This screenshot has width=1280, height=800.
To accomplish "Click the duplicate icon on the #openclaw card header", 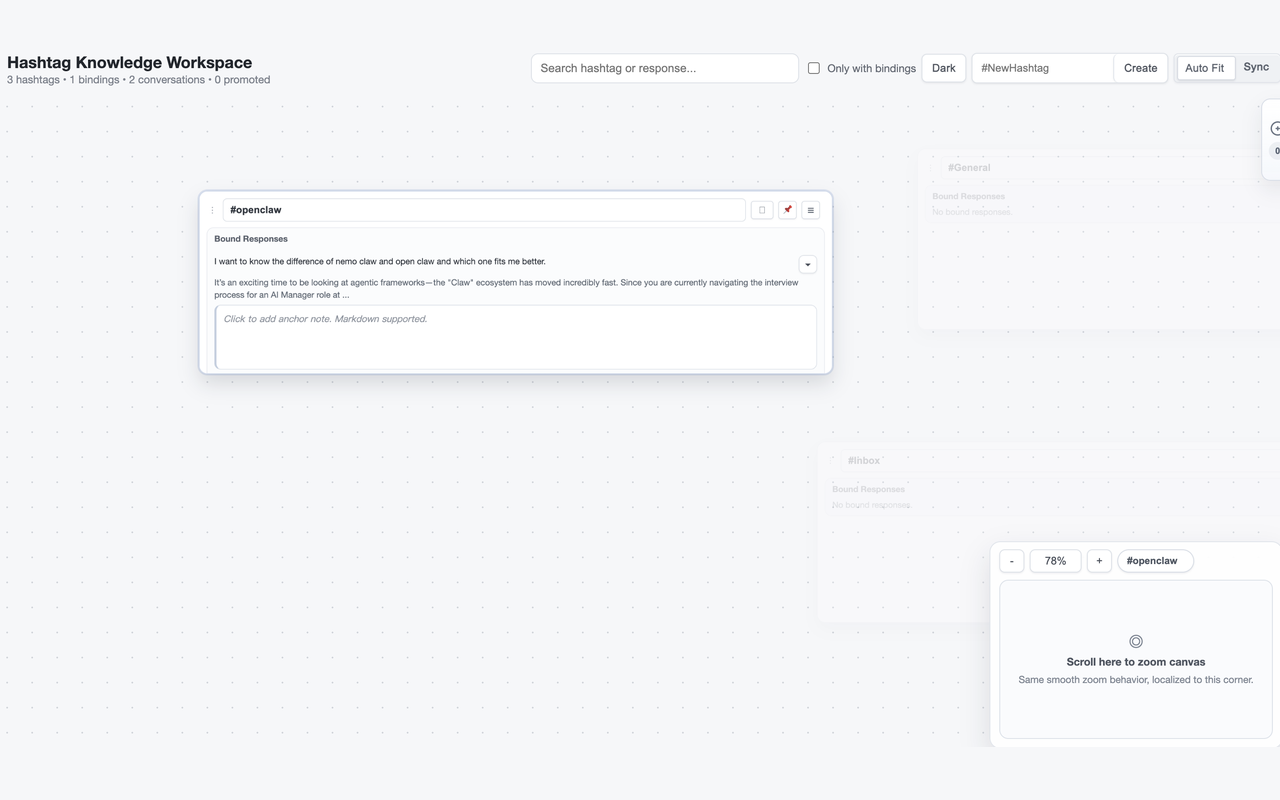I will tap(761, 209).
